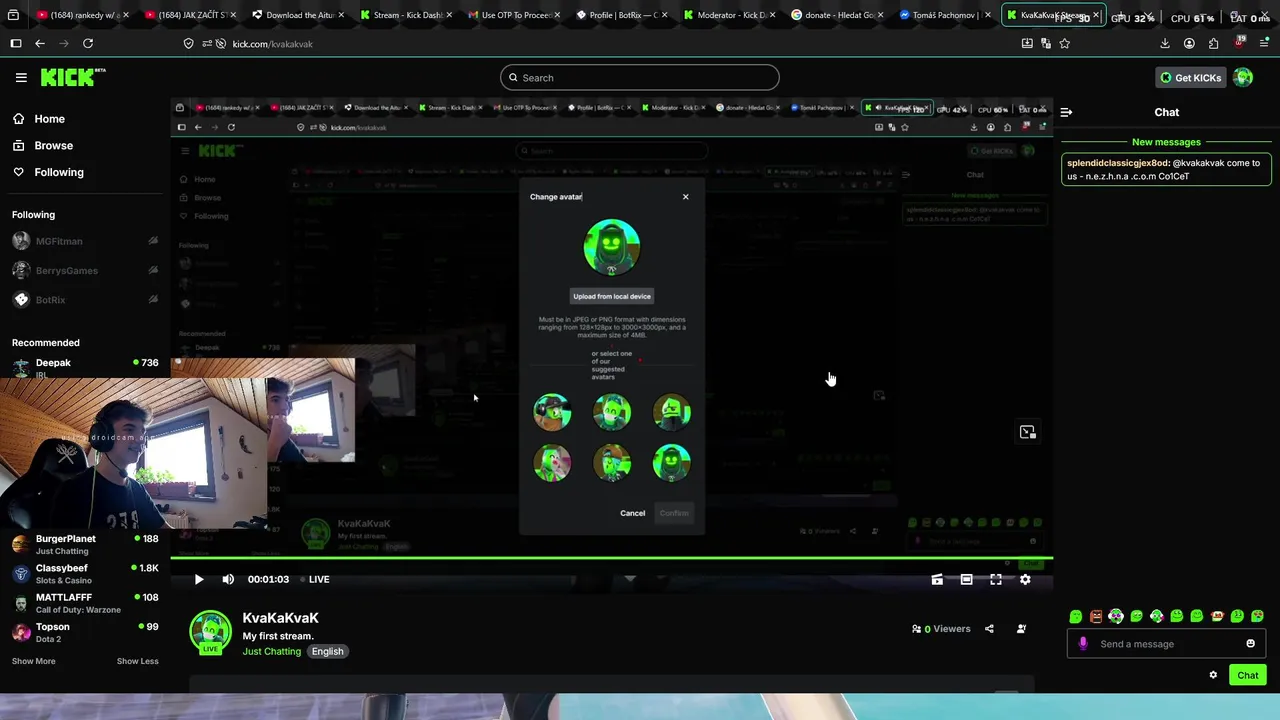
Task: Focus the Kick Search field
Action: tap(640, 77)
